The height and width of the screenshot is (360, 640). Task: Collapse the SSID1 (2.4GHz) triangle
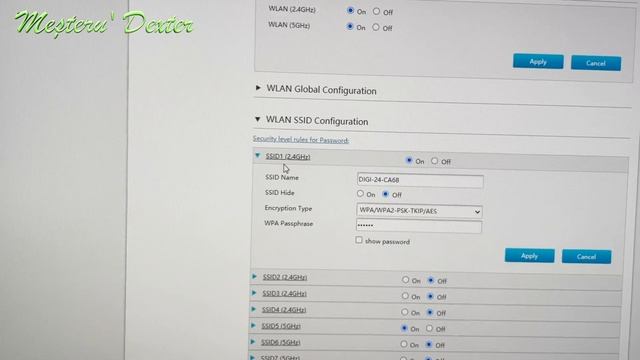258,156
